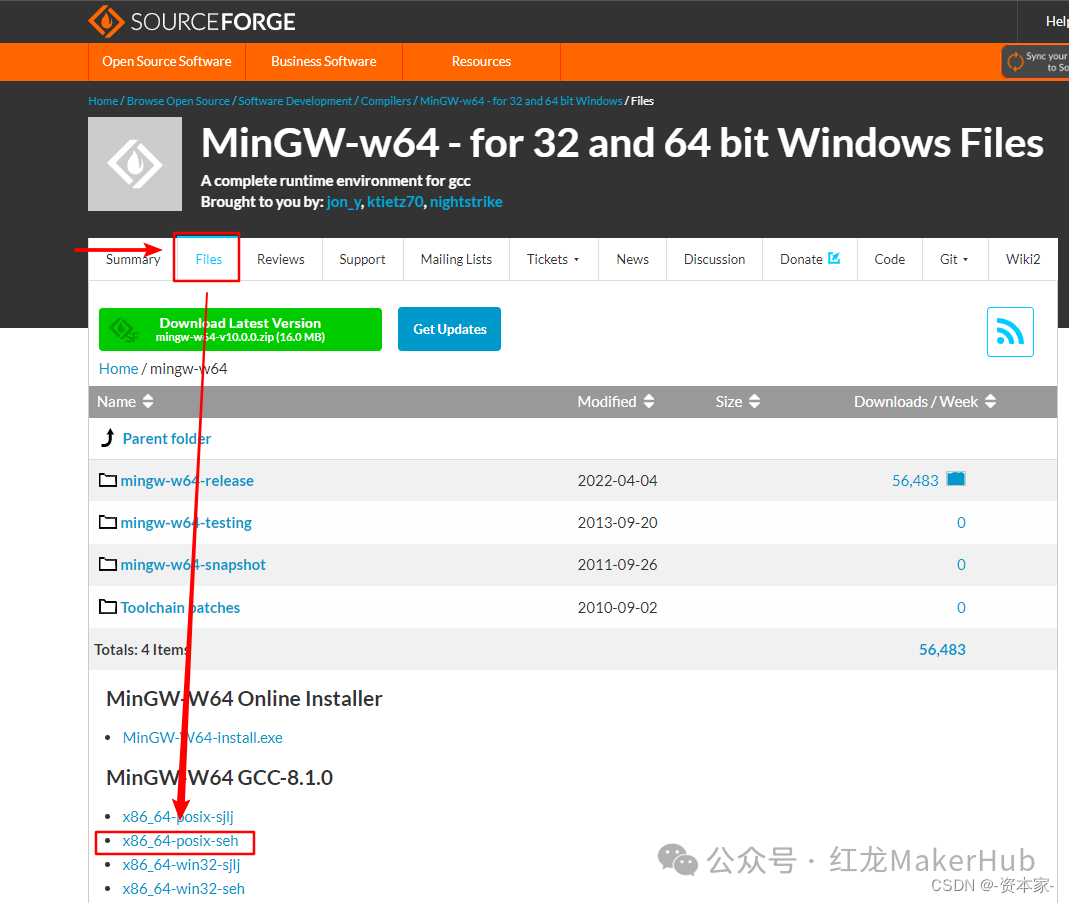Open the Git dropdown menu
Viewport: 1069px width, 903px height.
(x=954, y=259)
